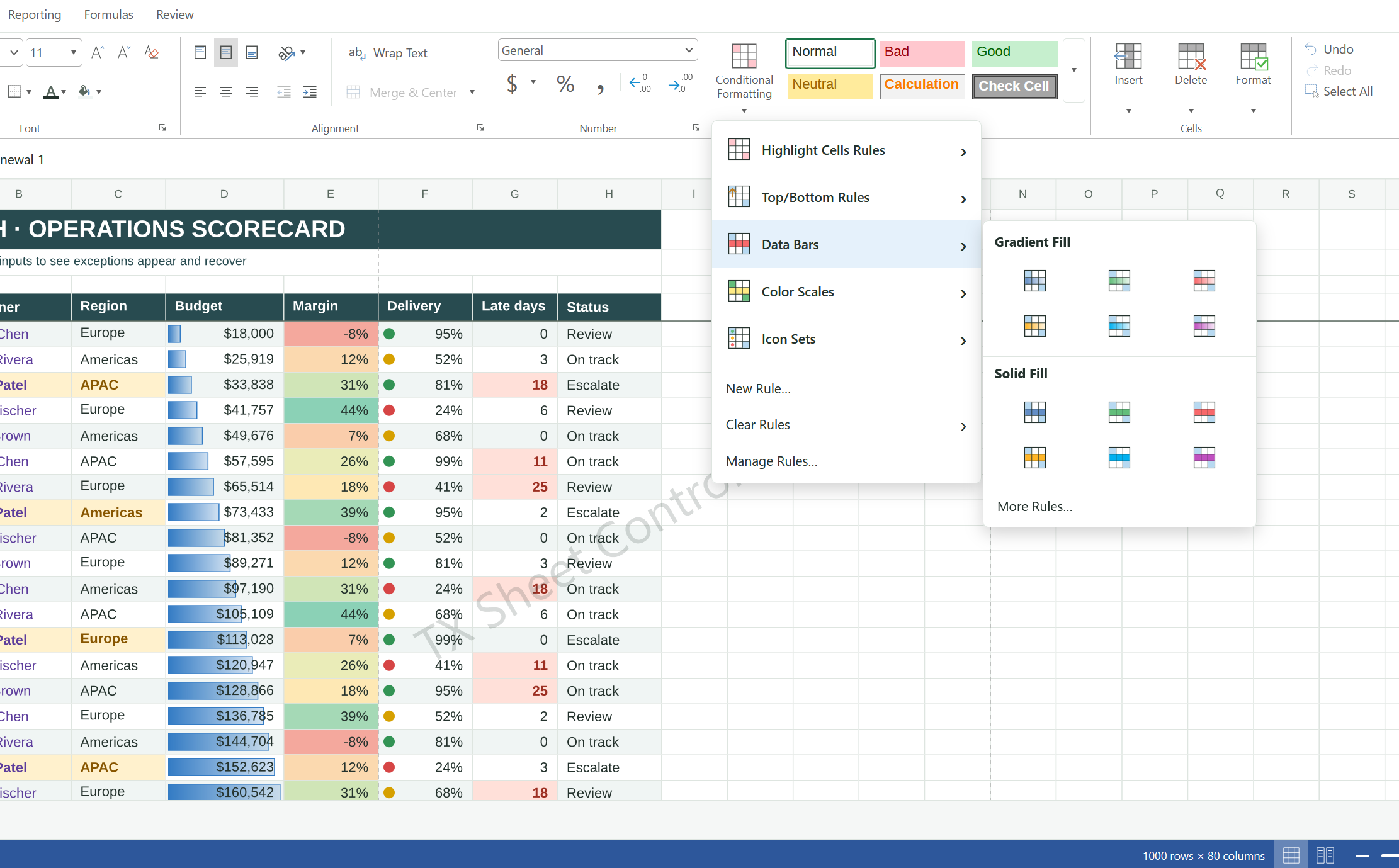Apply the Neutral cell style
The height and width of the screenshot is (868, 1399).
click(830, 86)
